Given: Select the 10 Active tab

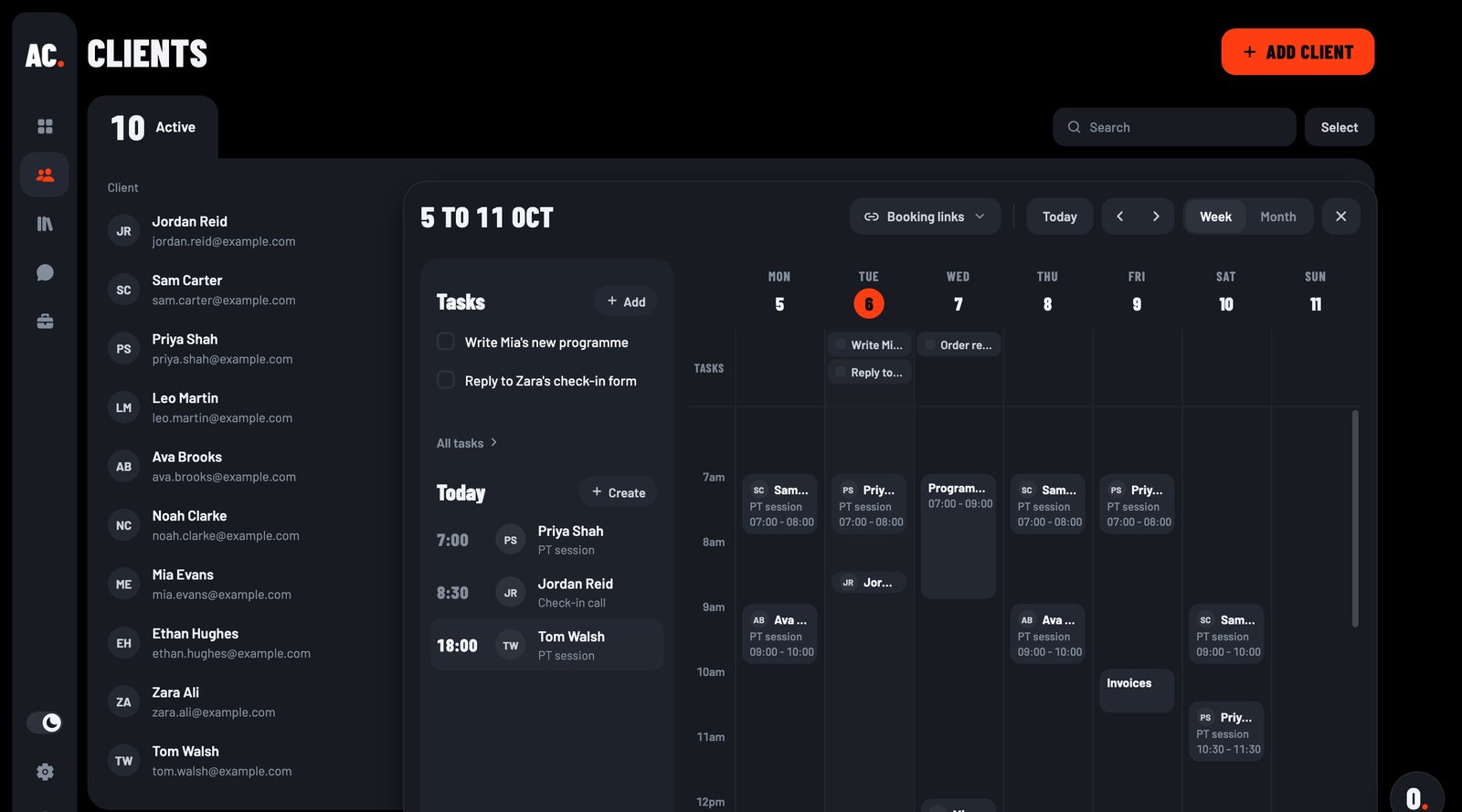Looking at the screenshot, I should (x=153, y=128).
